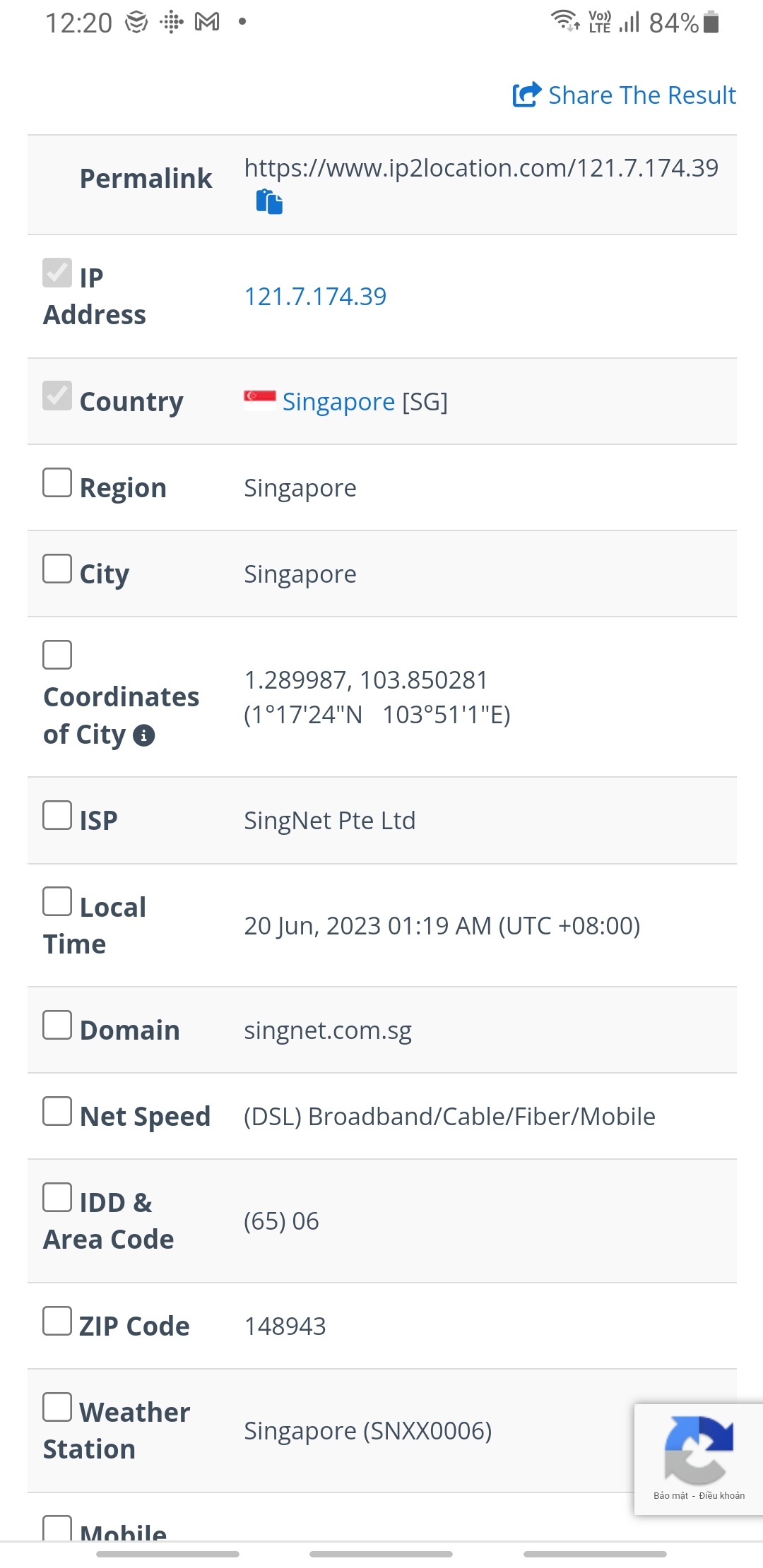Toggle the Net Speed checkbox
This screenshot has width=763, height=1568.
tap(57, 1112)
